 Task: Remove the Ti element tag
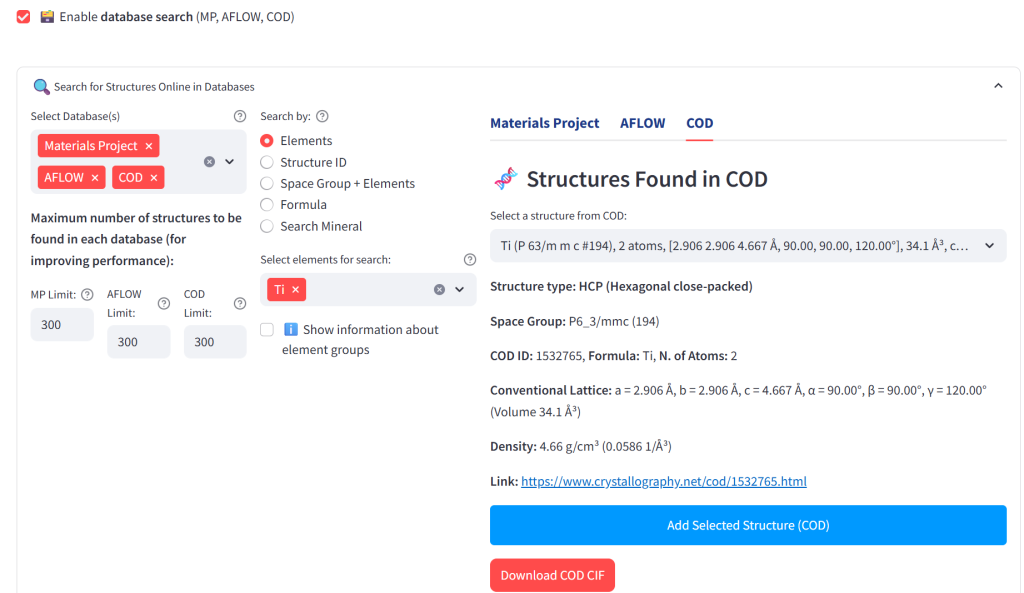(x=295, y=289)
